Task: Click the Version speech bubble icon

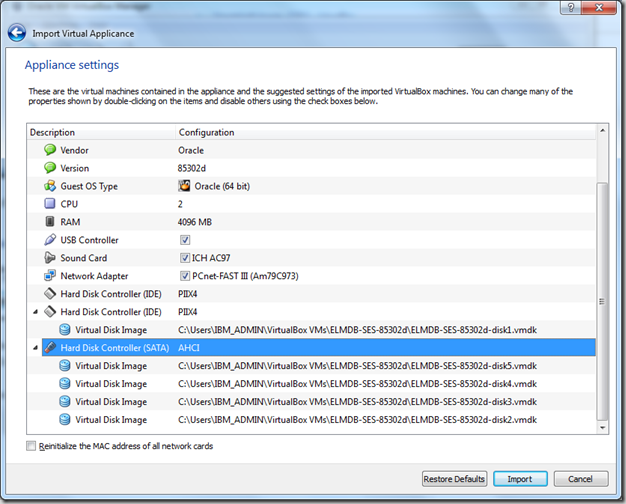Action: [x=50, y=168]
